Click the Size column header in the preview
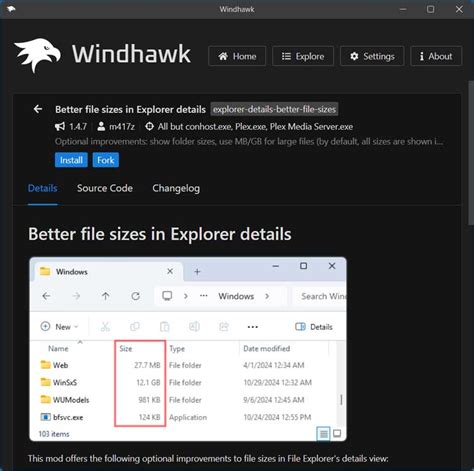 126,349
